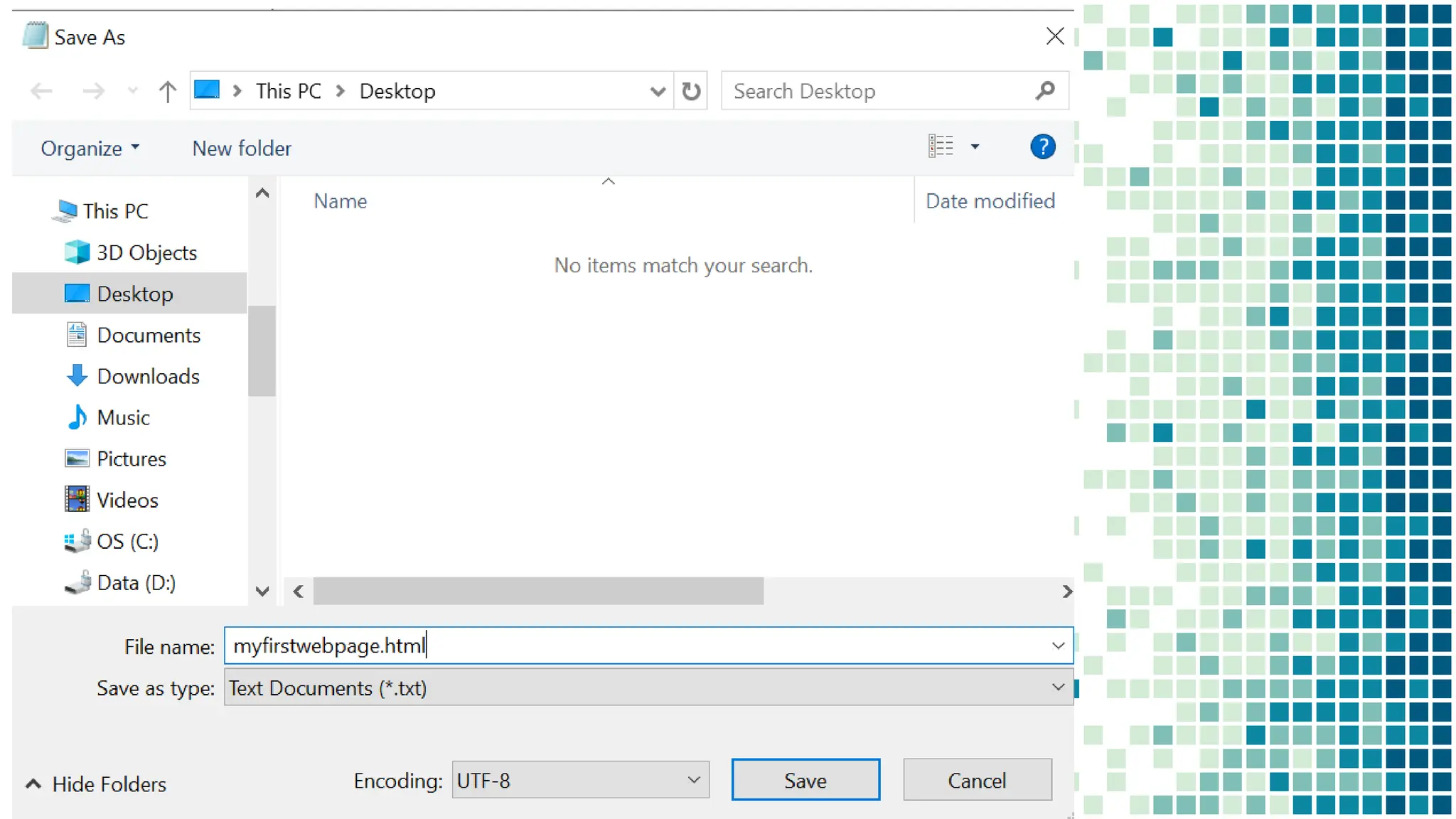This screenshot has height=819, width=1456.
Task: Expand the address bar history chevron
Action: tap(658, 91)
